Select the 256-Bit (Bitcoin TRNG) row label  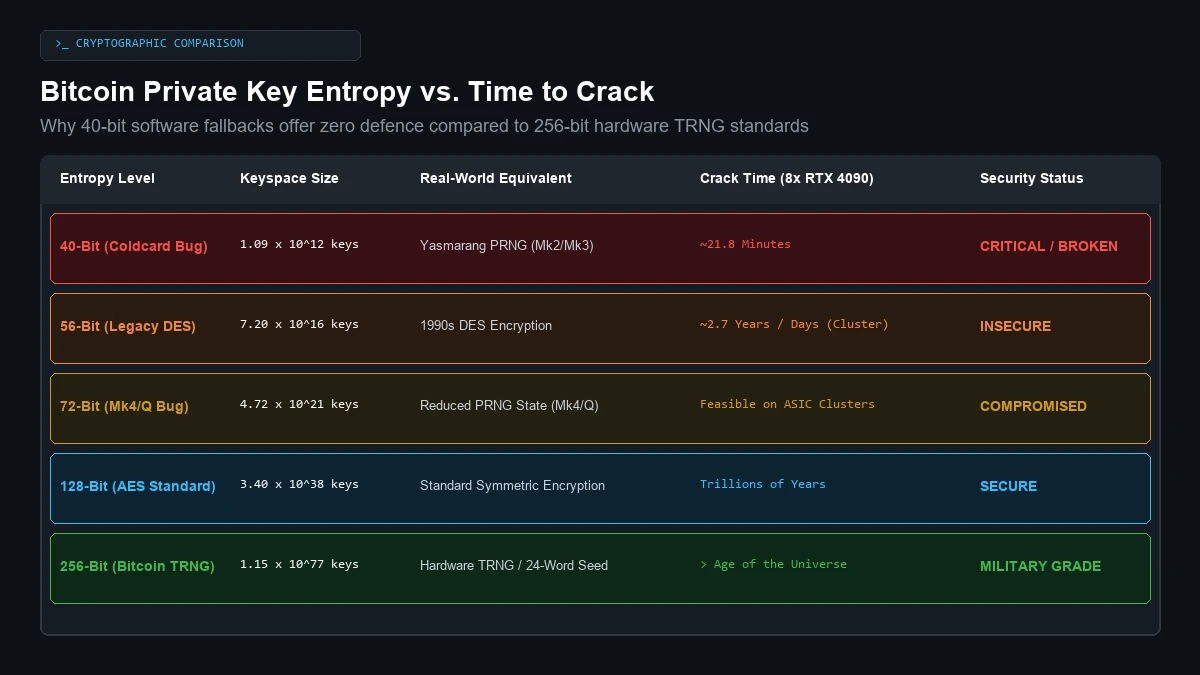coord(137,566)
